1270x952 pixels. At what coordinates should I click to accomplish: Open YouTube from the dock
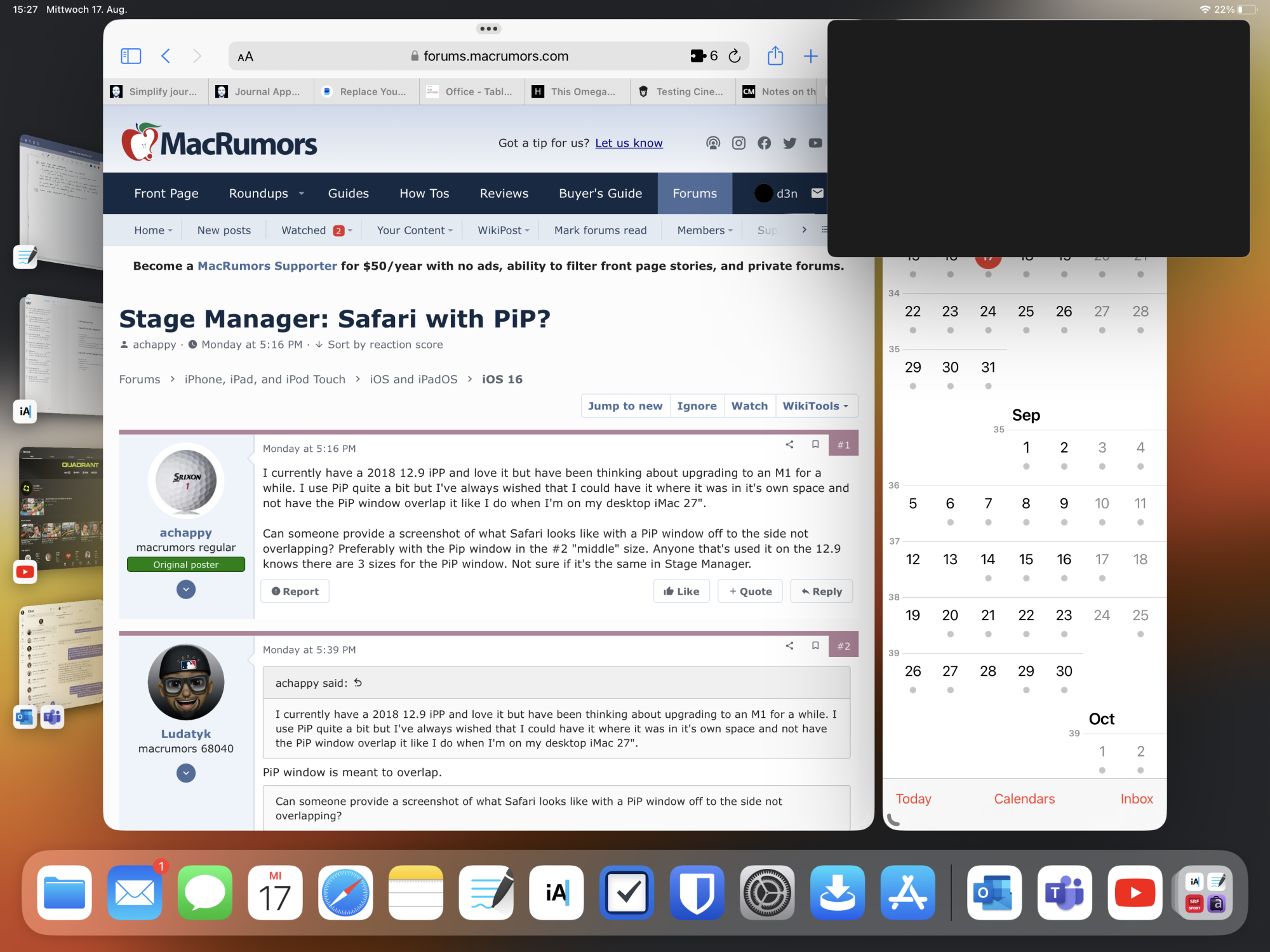click(x=1135, y=892)
